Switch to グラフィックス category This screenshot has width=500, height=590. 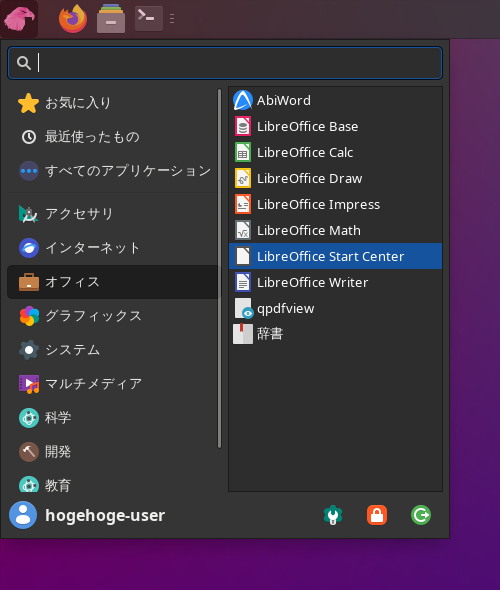112,316
